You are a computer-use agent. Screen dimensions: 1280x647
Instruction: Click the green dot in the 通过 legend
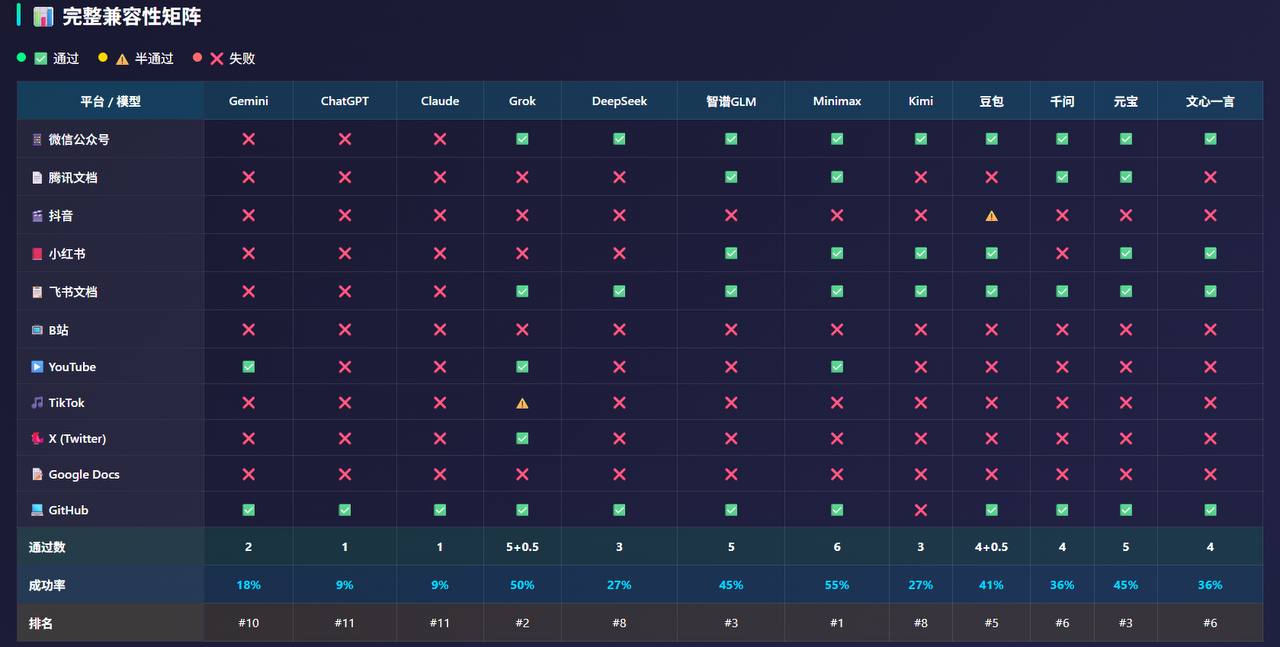[22, 58]
